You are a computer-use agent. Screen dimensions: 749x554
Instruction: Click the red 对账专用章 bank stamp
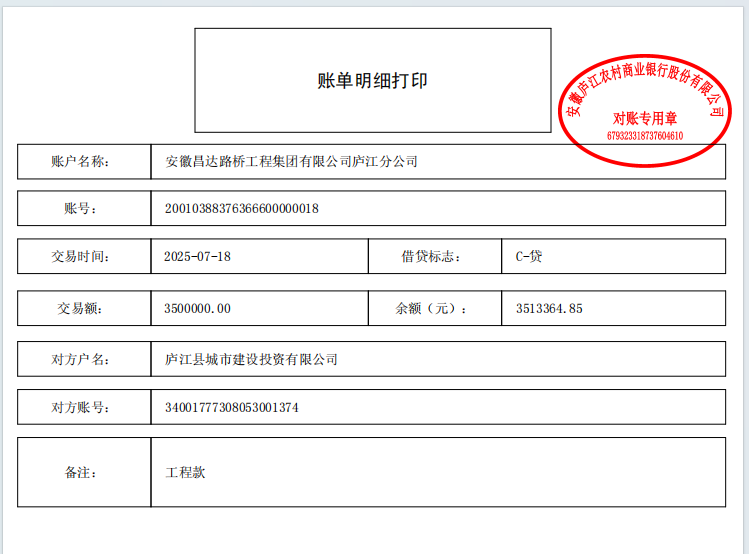point(645,109)
